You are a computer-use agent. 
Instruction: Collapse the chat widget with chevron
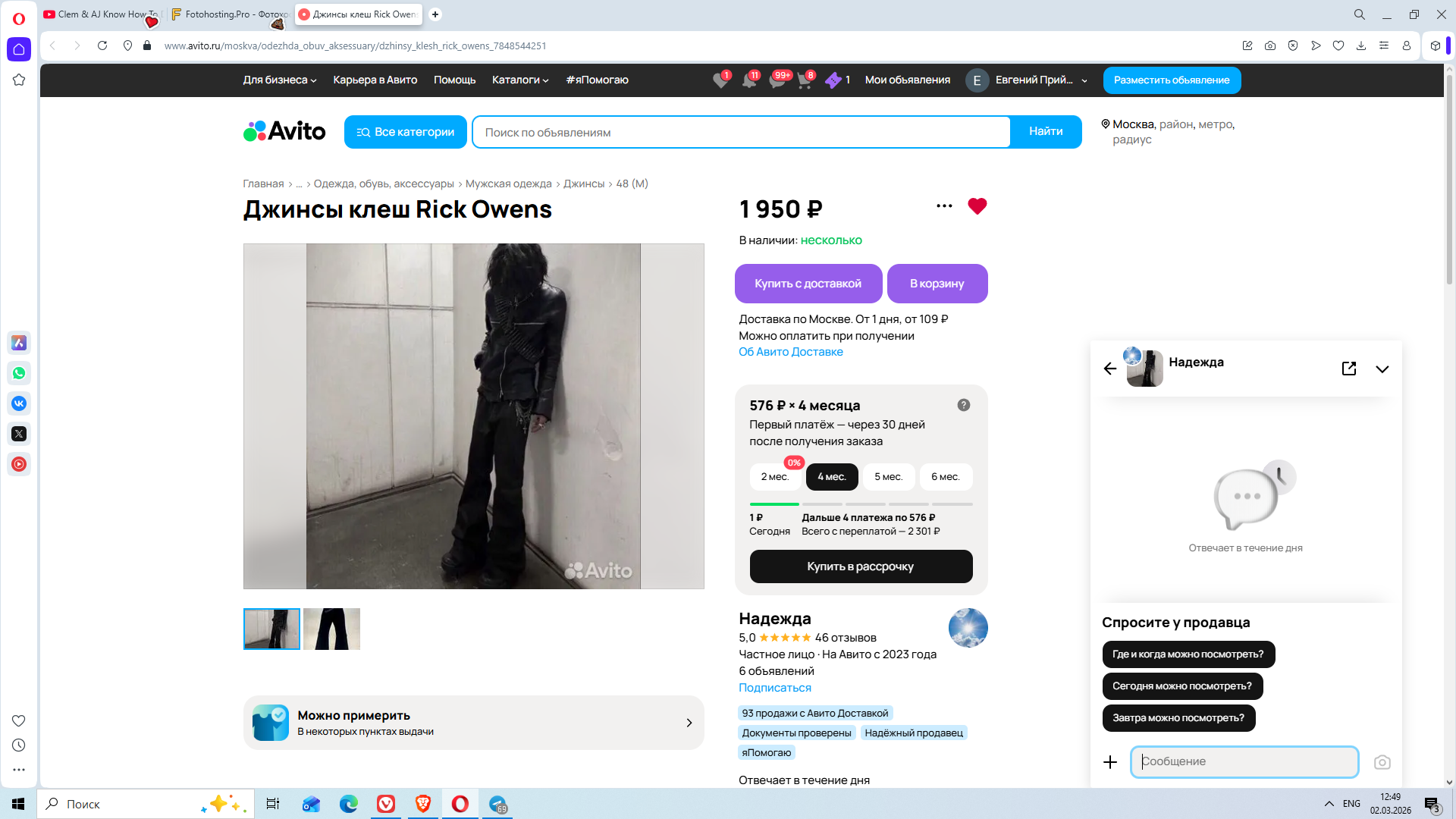coord(1382,369)
